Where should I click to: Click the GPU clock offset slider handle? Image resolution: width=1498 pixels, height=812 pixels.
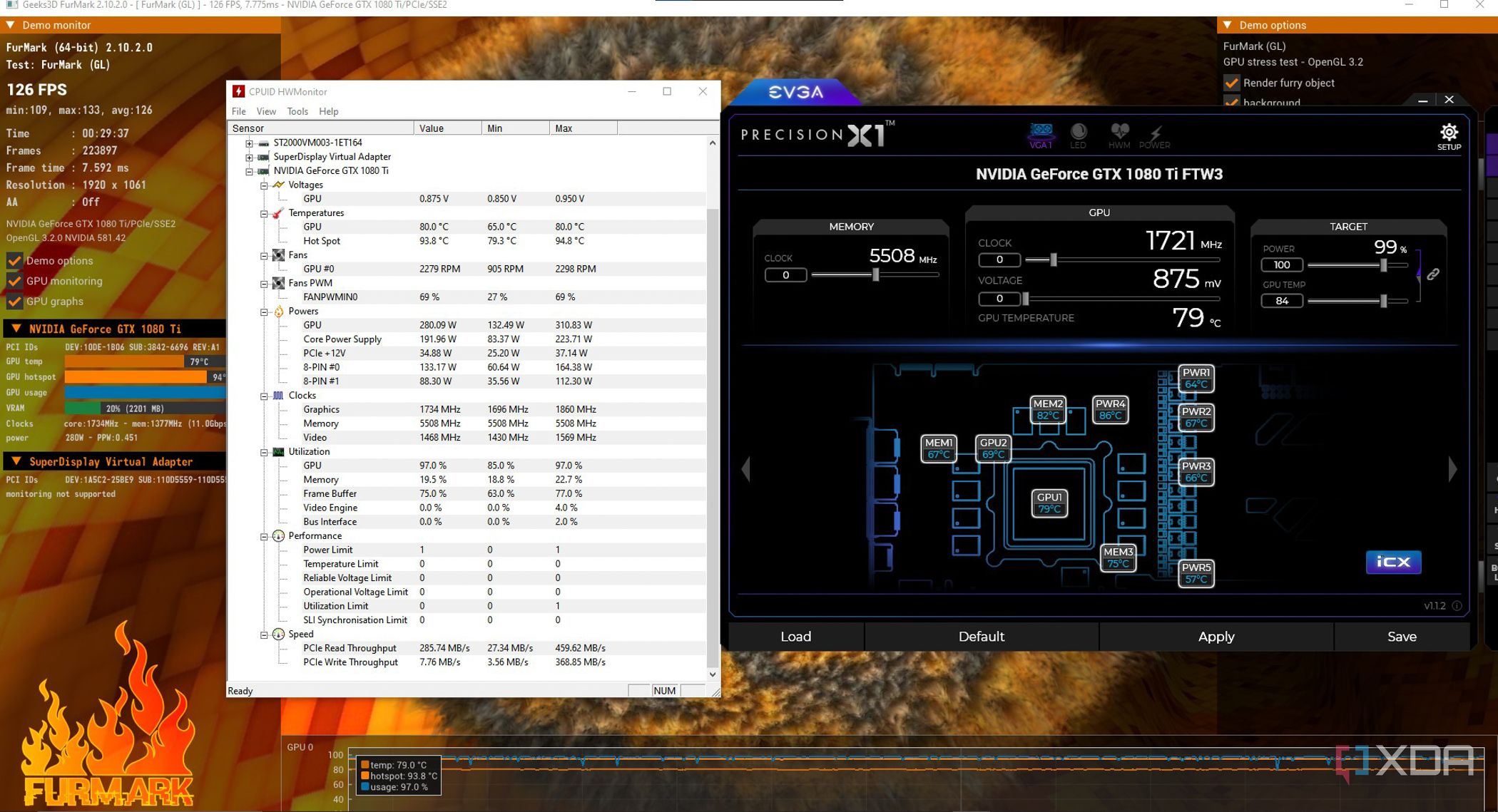click(1054, 259)
